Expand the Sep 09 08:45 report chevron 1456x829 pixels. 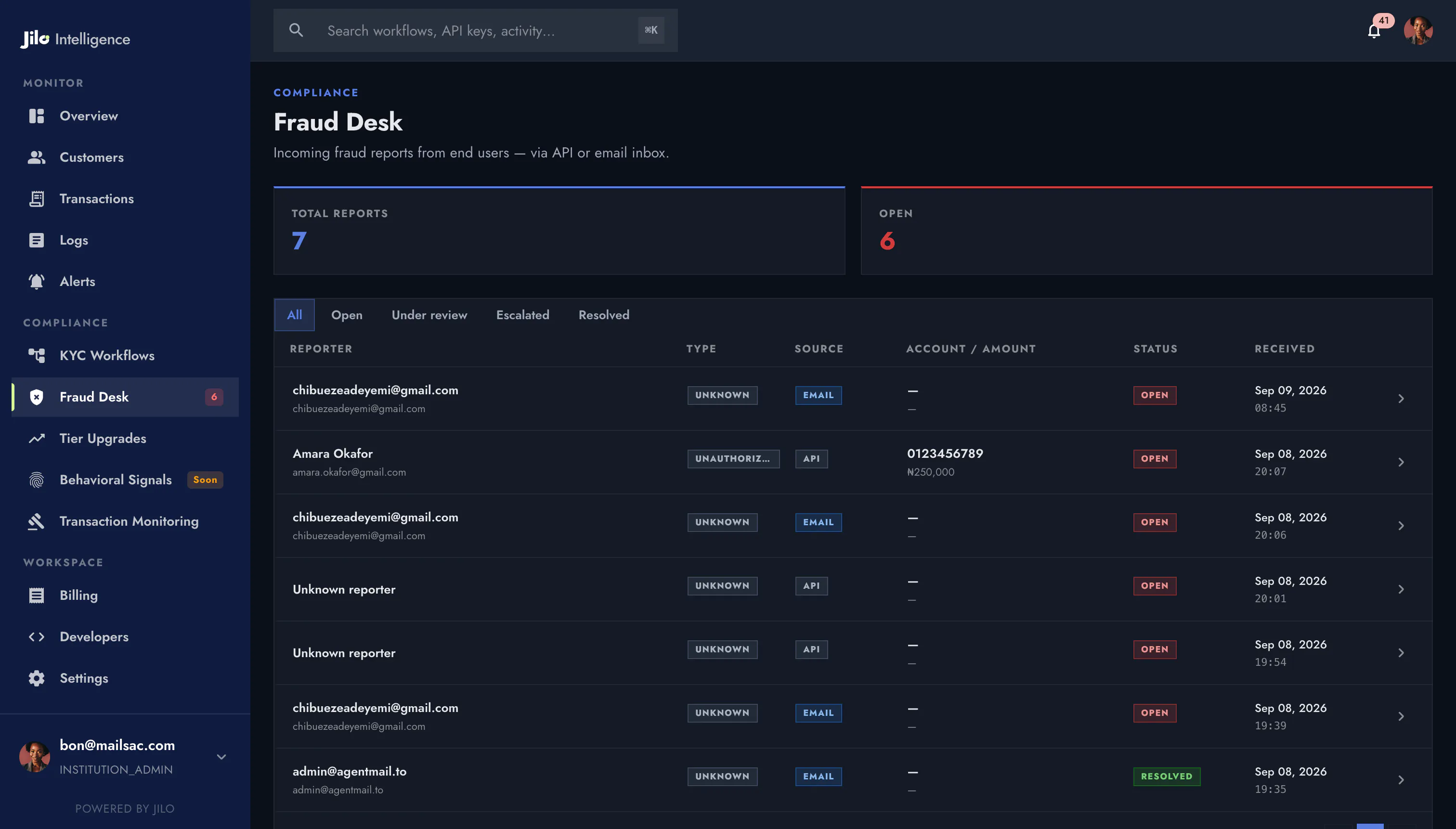coord(1401,399)
